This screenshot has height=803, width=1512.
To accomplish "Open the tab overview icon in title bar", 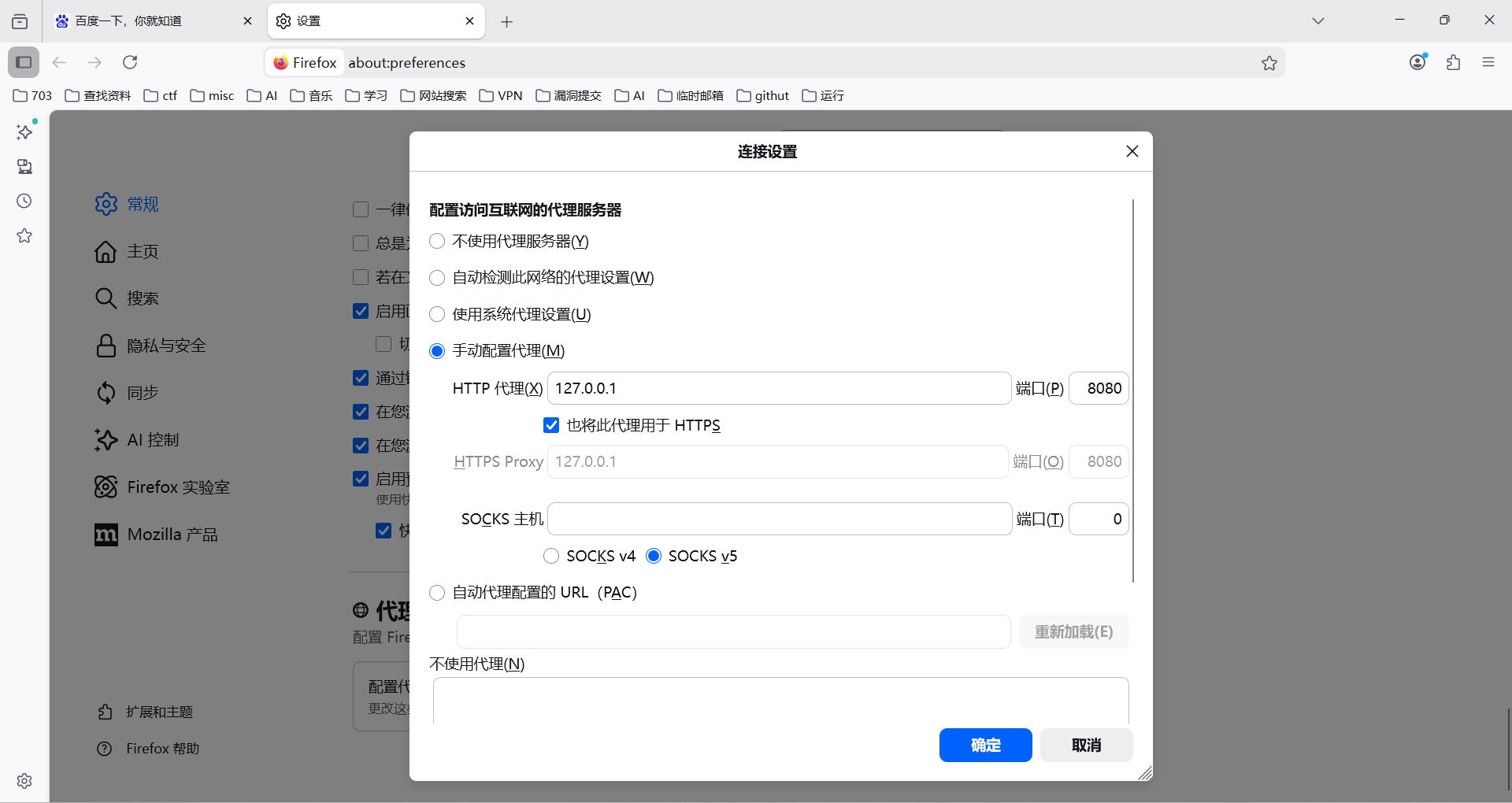I will point(20,21).
